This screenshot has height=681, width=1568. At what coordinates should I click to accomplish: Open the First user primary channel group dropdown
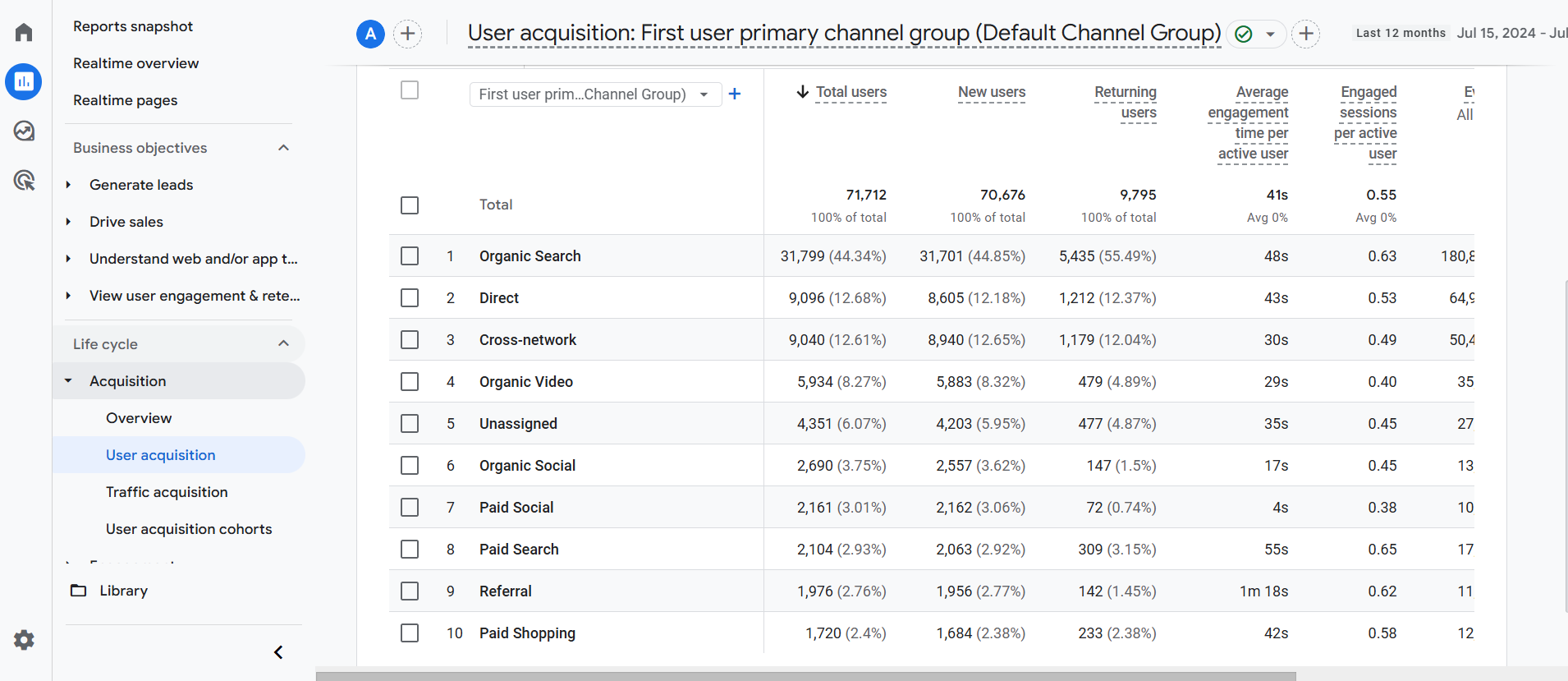[595, 94]
